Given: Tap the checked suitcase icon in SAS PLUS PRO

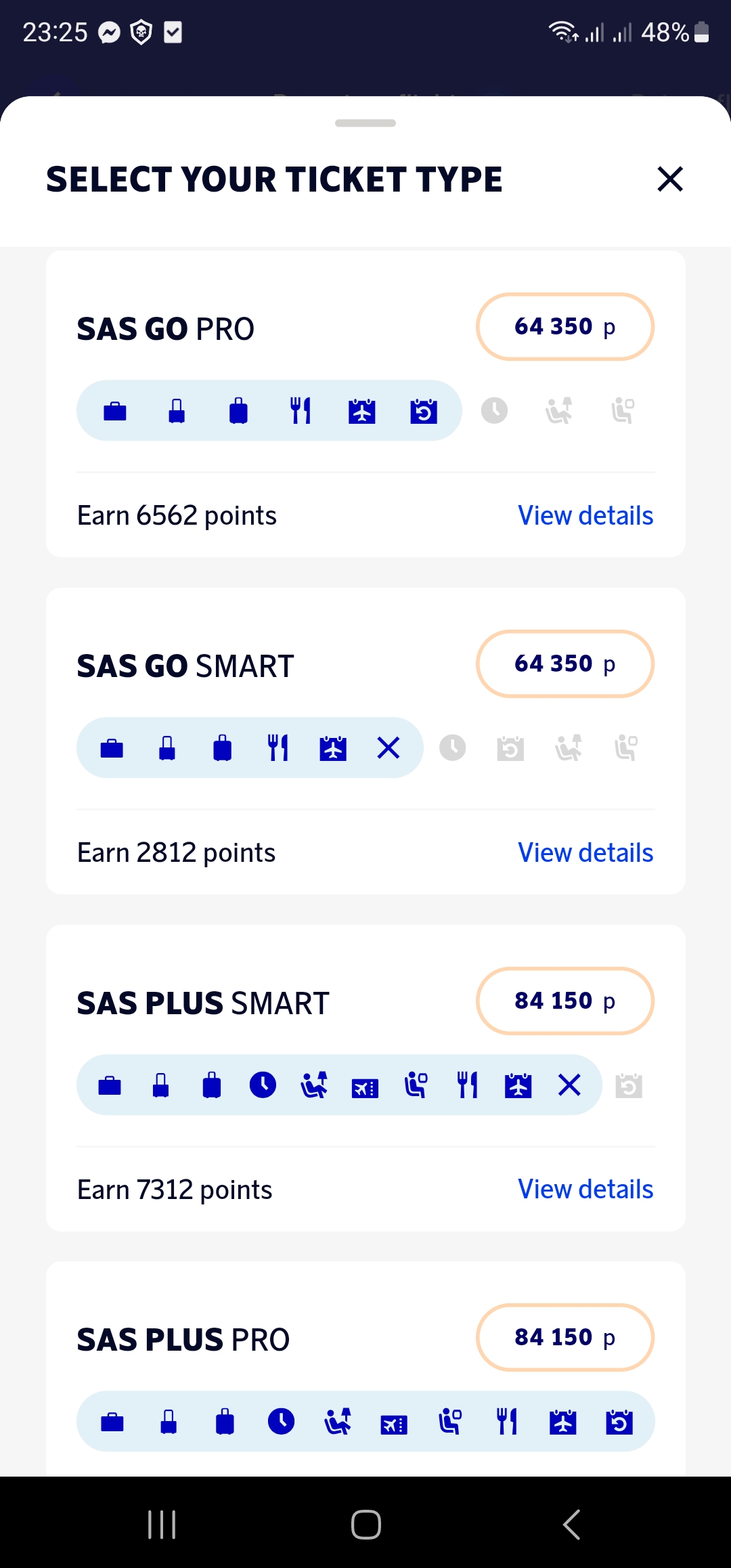Looking at the screenshot, I should pos(225,1421).
